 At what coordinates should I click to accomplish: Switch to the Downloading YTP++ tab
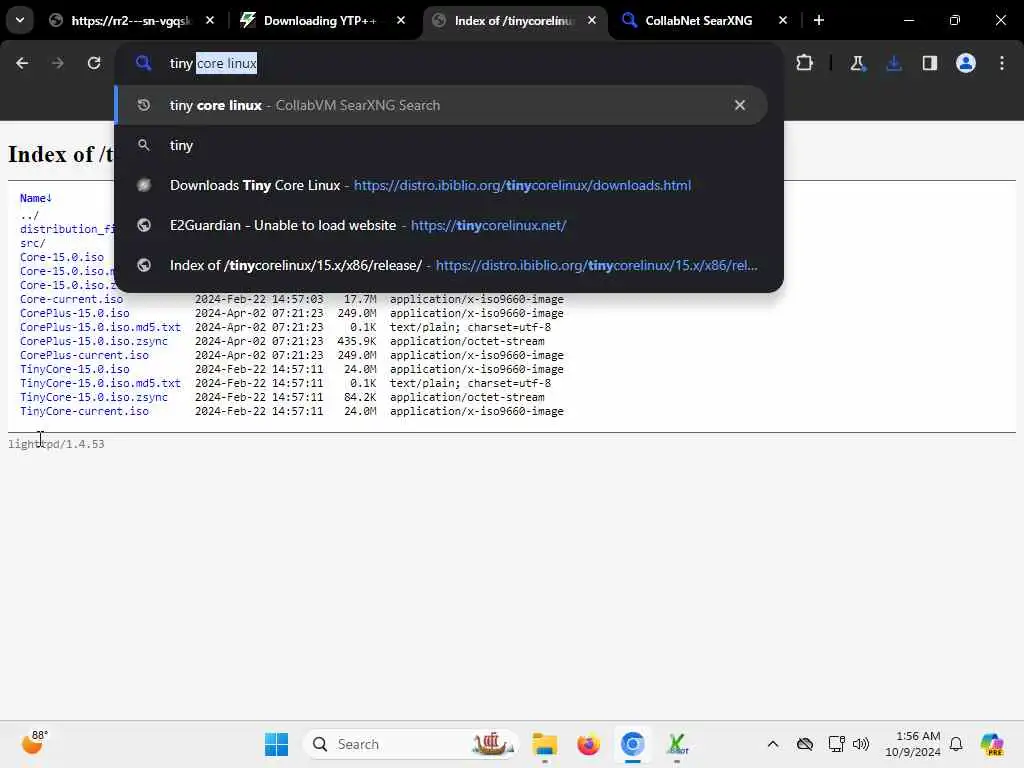point(320,21)
